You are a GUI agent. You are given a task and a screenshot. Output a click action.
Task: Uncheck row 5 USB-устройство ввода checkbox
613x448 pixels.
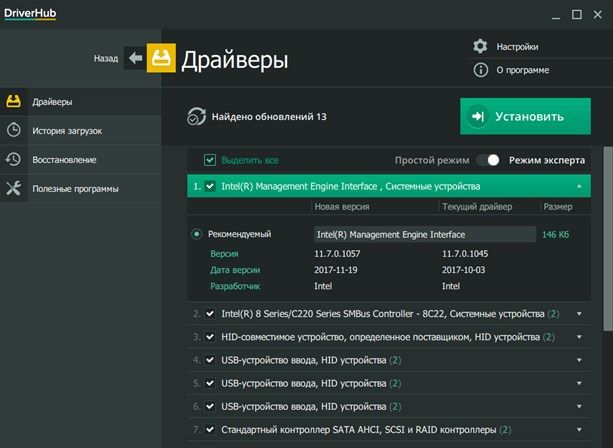tap(210, 383)
